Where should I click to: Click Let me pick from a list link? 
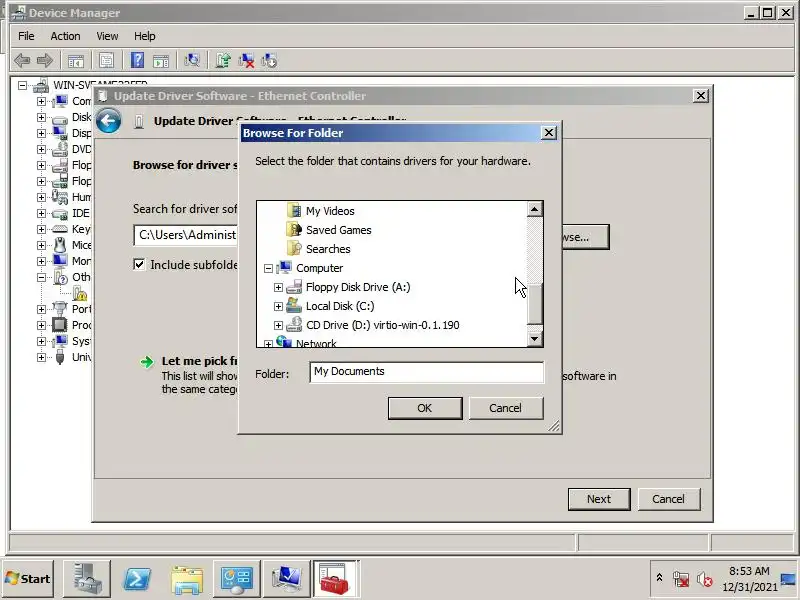[199, 361]
